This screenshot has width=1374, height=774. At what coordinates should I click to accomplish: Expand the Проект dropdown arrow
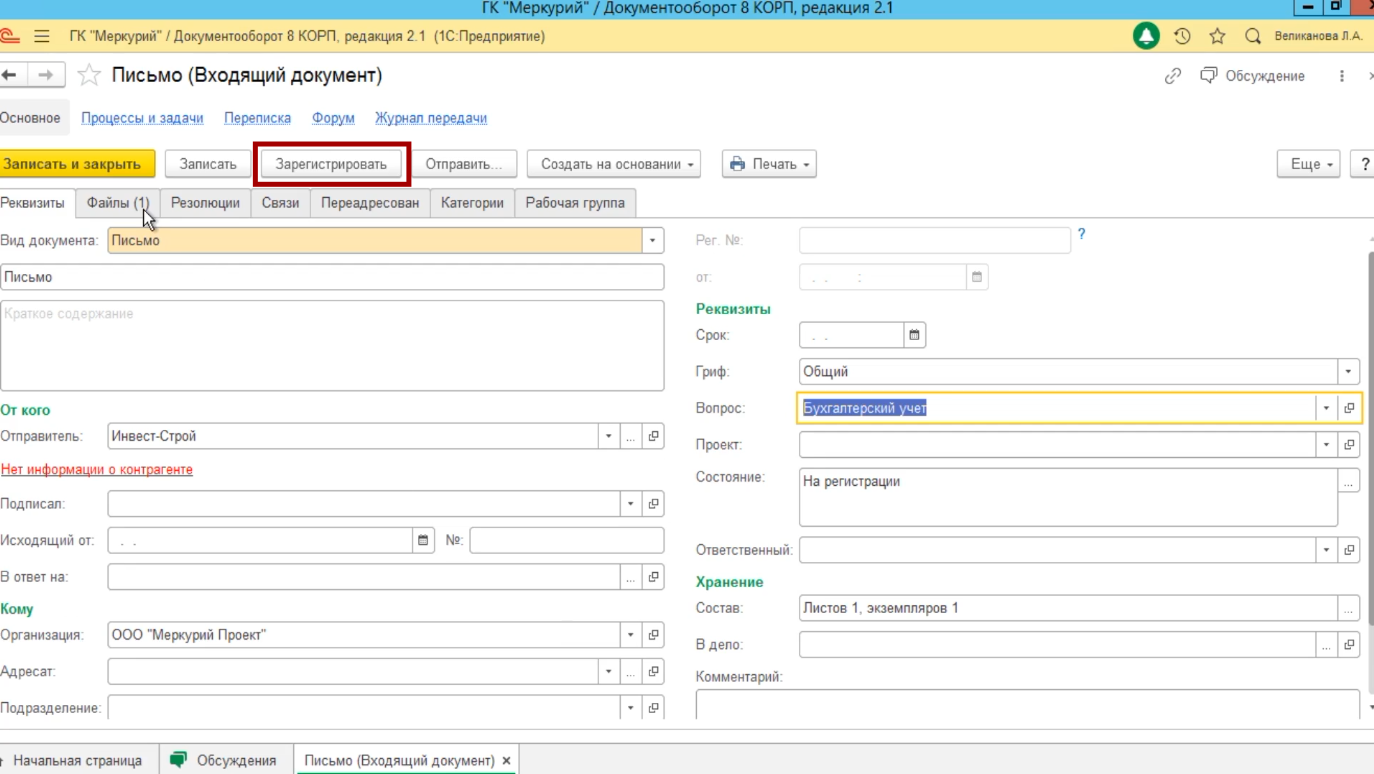click(x=1326, y=444)
